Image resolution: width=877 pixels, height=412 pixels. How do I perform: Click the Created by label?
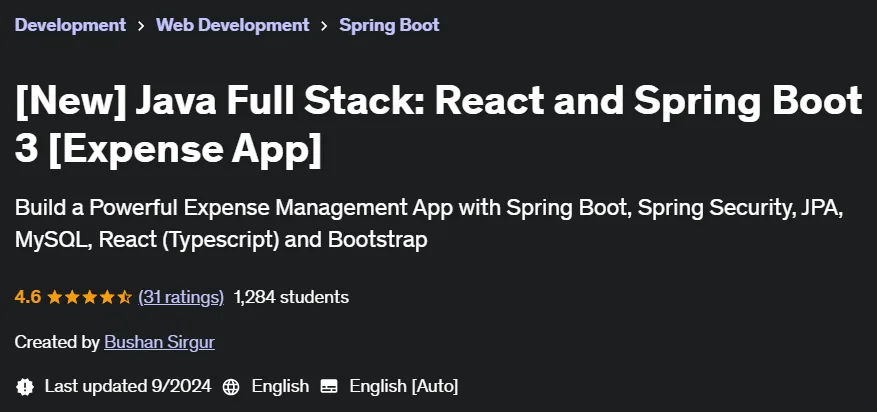point(57,342)
